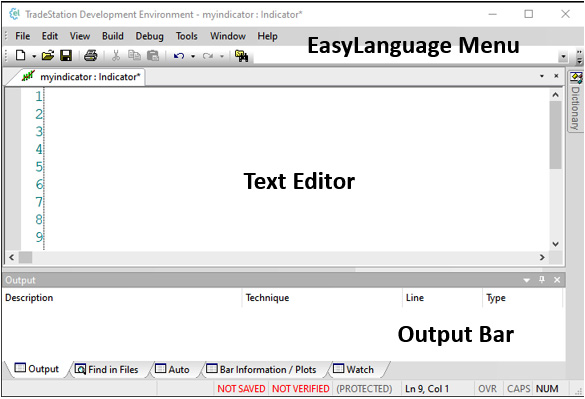Image resolution: width=585 pixels, height=399 pixels.
Task: Click the Cut scissors icon
Action: (116, 56)
